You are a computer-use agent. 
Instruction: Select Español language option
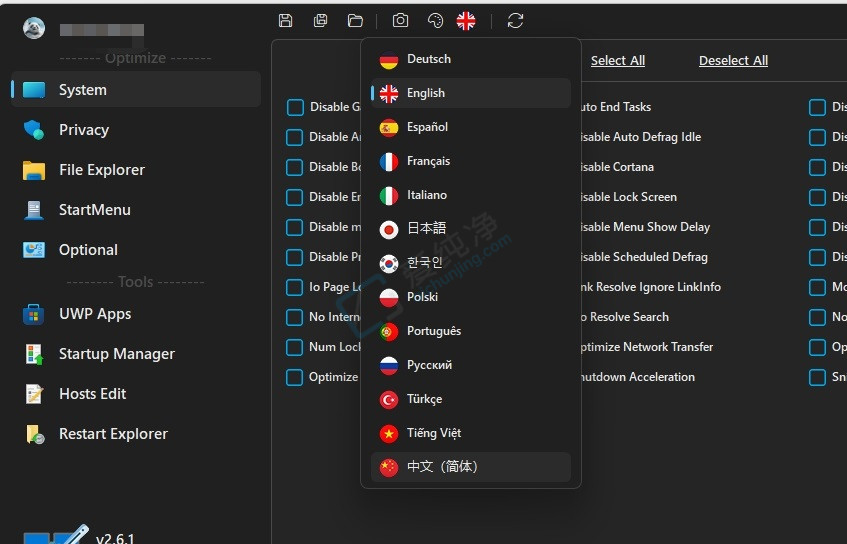point(470,127)
